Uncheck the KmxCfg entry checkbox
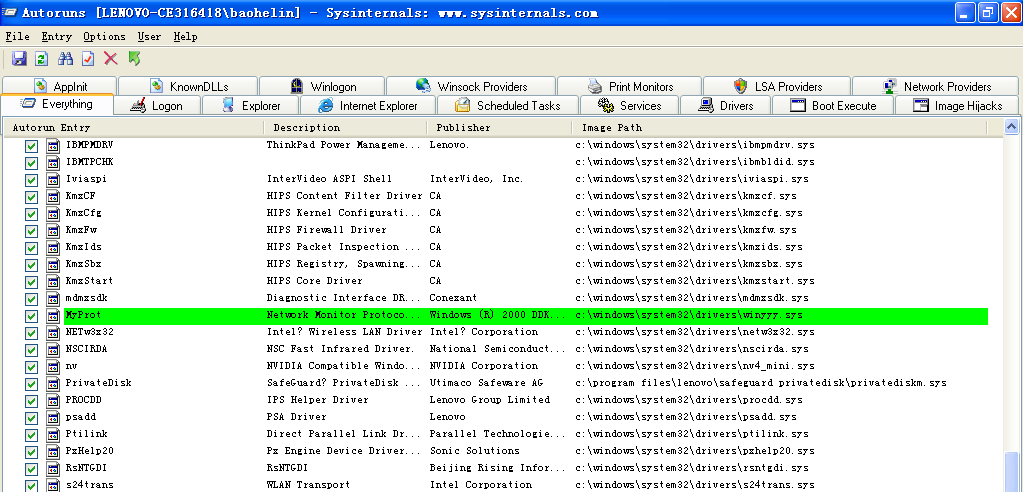1023x492 pixels. click(31, 214)
